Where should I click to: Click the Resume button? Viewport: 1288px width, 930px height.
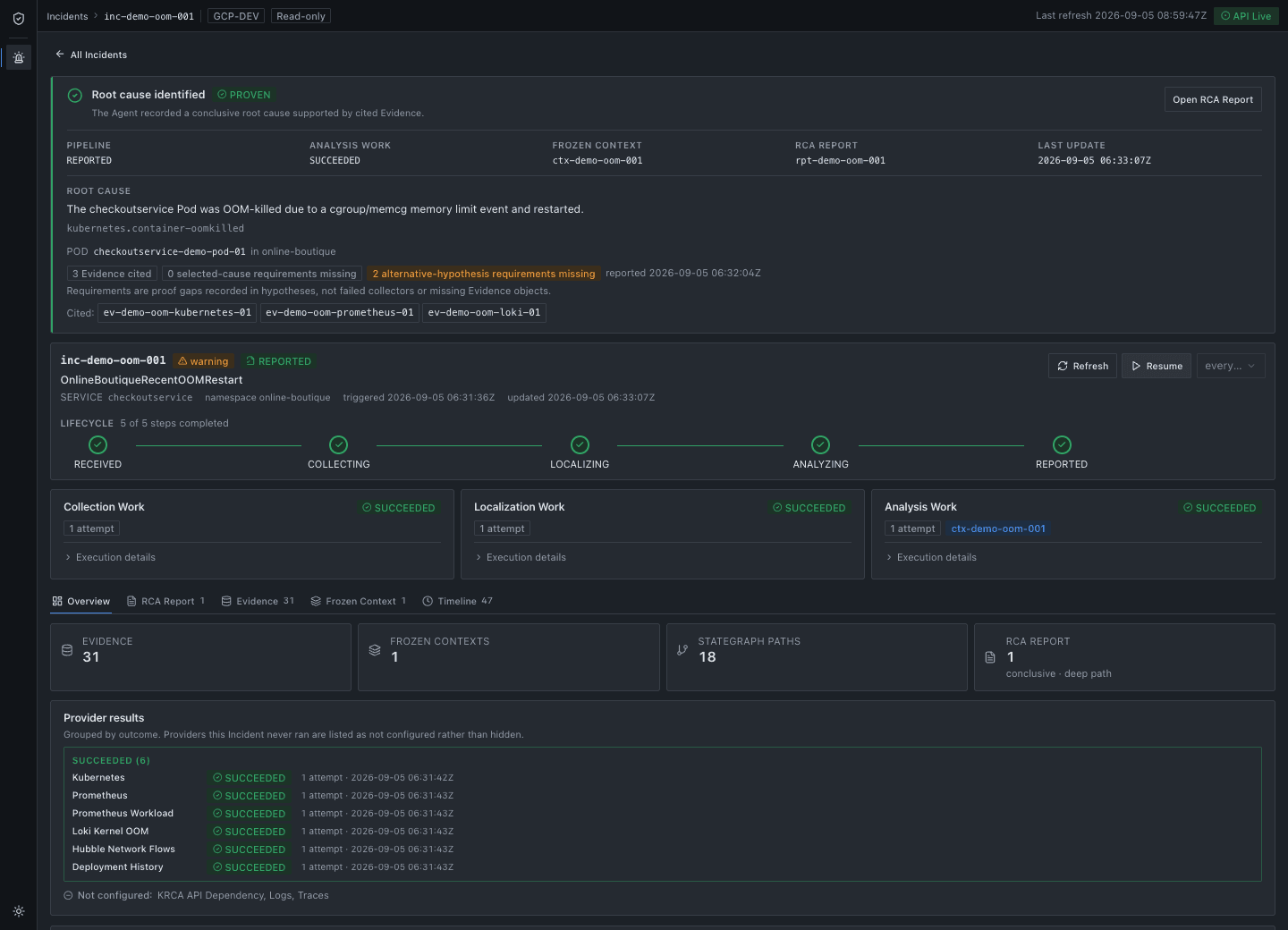coord(1157,366)
